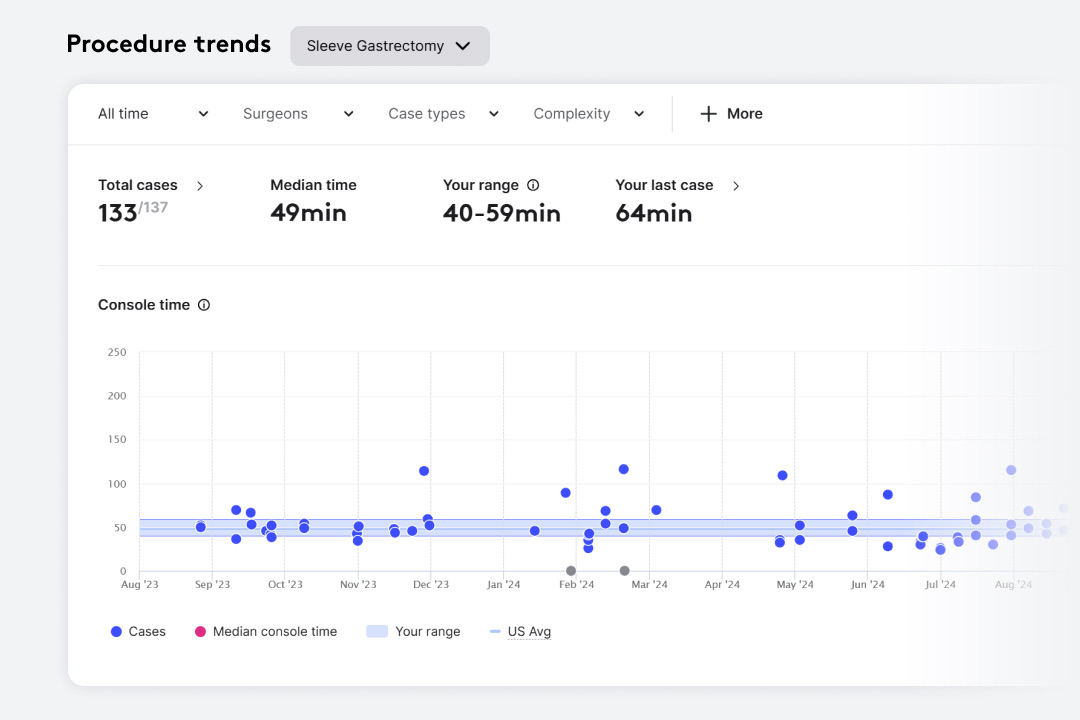The image size is (1080, 720).
Task: Open the Sleeve Gastrectomy procedure selector
Action: [x=390, y=46]
